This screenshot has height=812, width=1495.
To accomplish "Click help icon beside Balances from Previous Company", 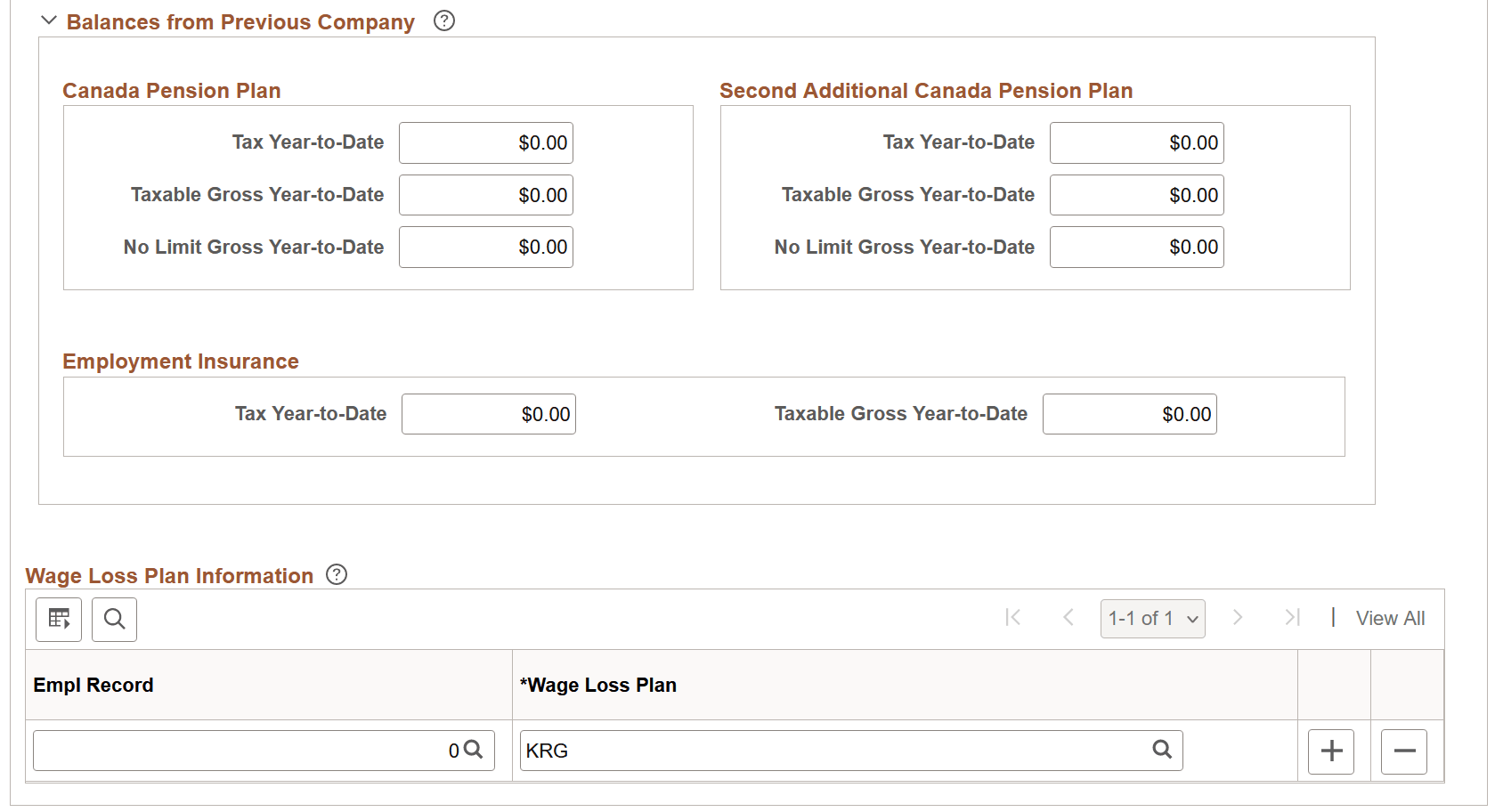I will click(443, 20).
